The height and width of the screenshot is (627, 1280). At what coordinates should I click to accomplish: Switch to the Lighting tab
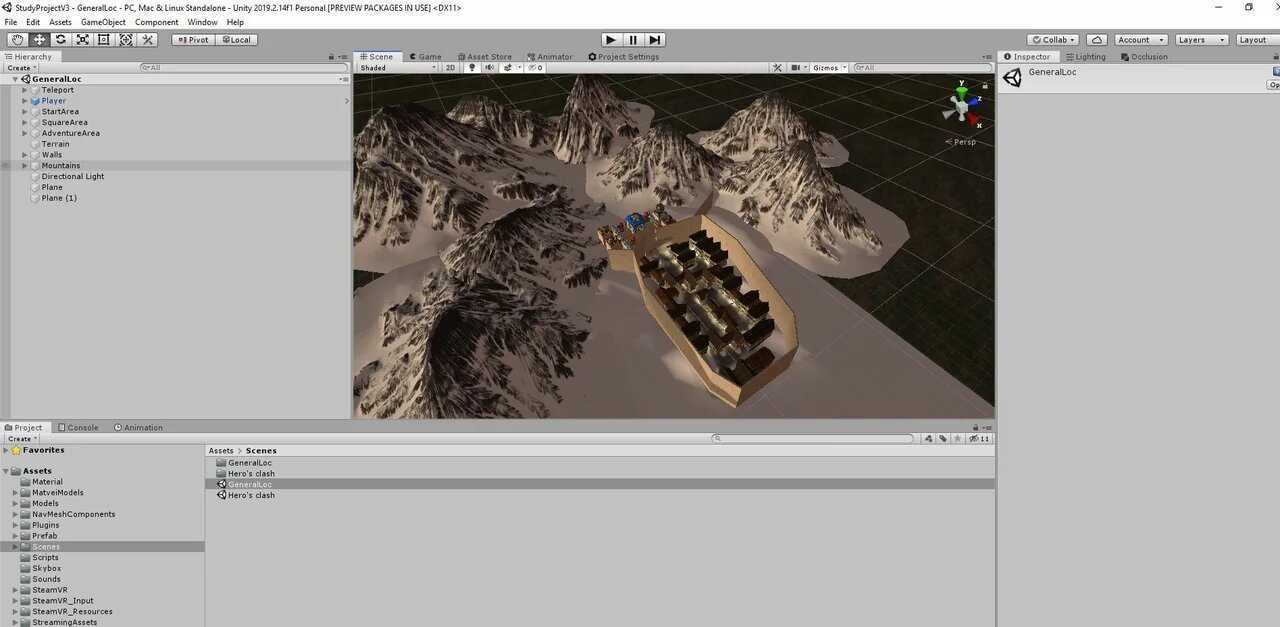pyautogui.click(x=1086, y=57)
